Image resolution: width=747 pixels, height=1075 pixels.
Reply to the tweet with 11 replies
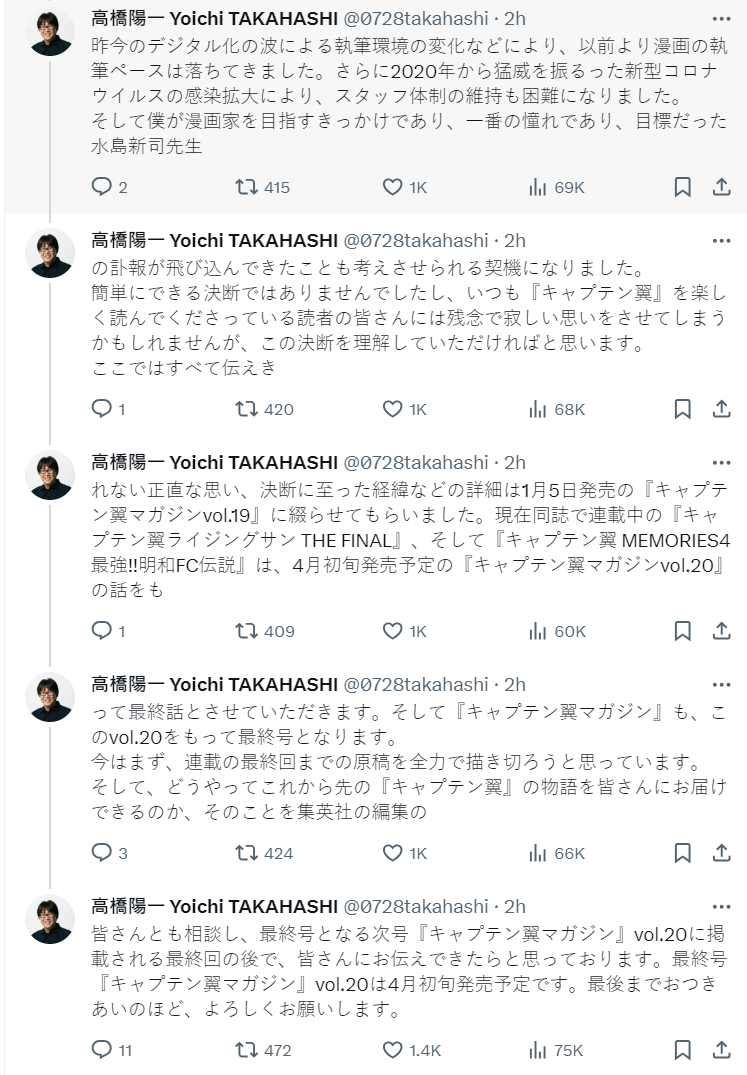point(101,1050)
